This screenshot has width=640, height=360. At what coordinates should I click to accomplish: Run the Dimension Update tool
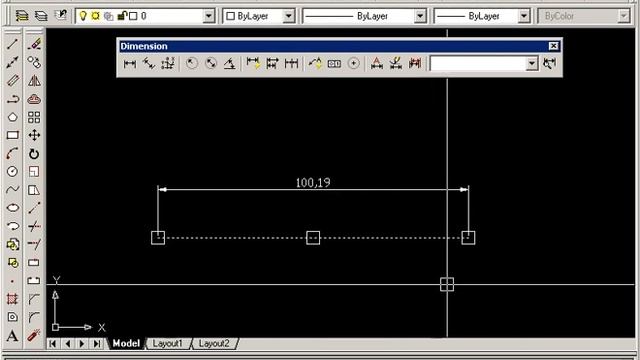[x=415, y=64]
